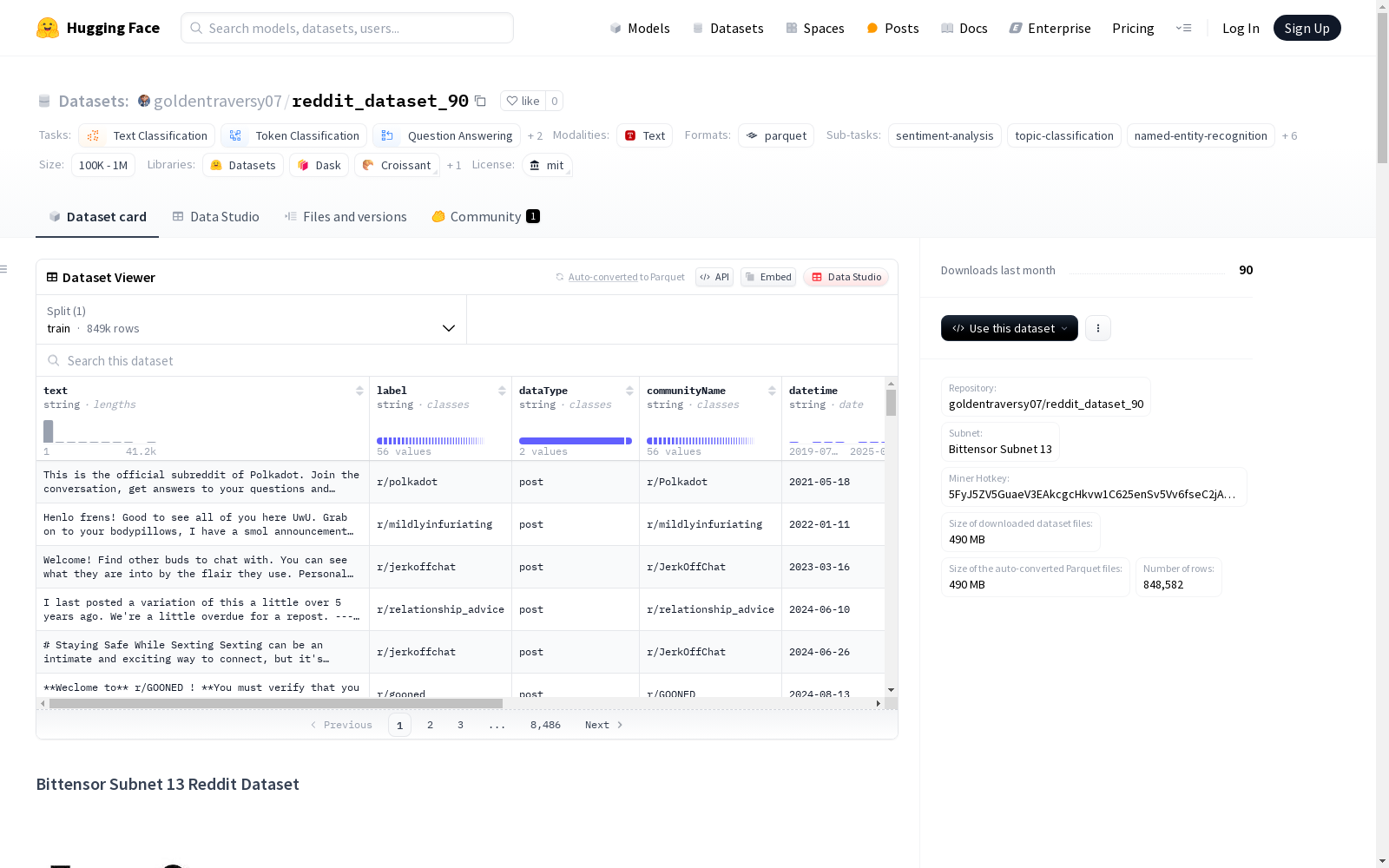The width and height of the screenshot is (1389, 868).
Task: Click the Sign Up button
Action: (1307, 28)
